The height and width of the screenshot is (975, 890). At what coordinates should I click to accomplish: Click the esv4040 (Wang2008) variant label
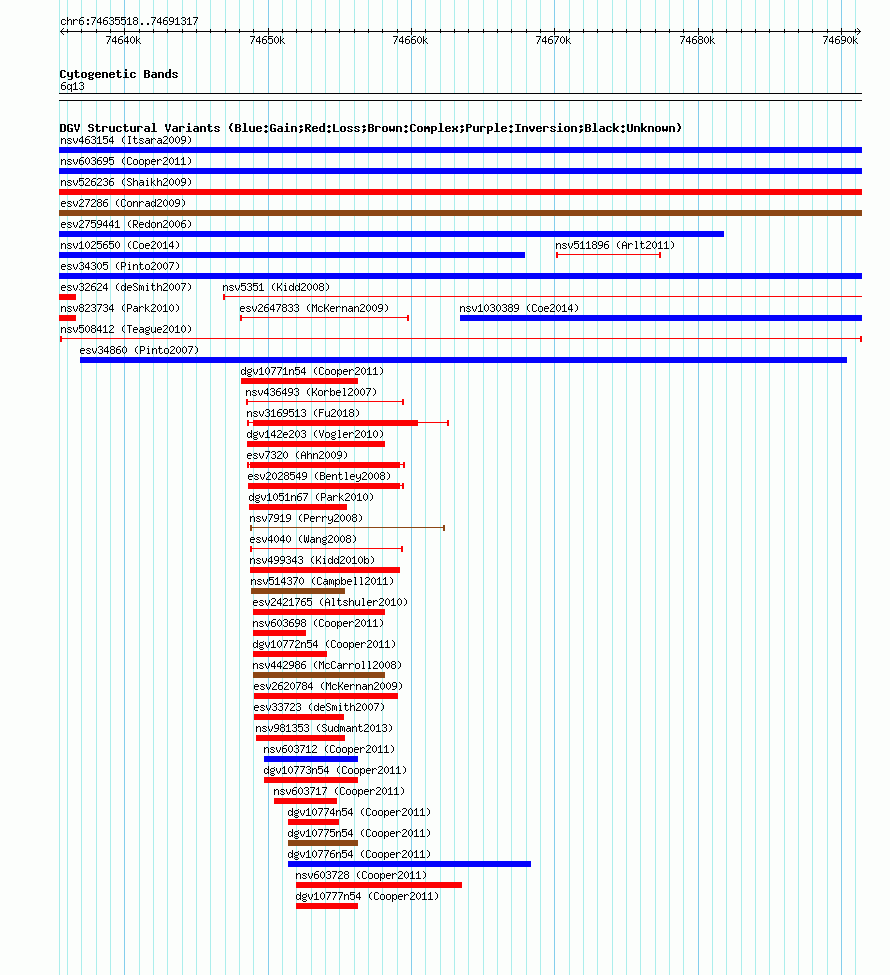(303, 539)
